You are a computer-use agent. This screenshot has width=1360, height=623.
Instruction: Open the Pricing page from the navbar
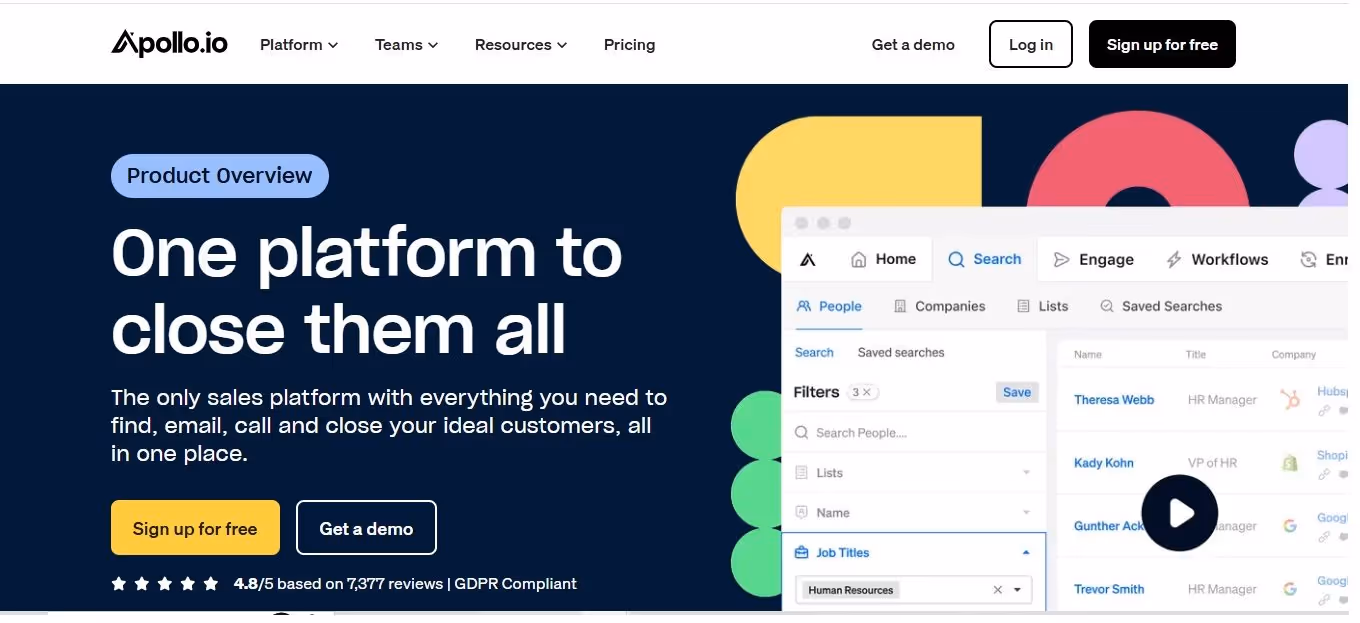(629, 44)
